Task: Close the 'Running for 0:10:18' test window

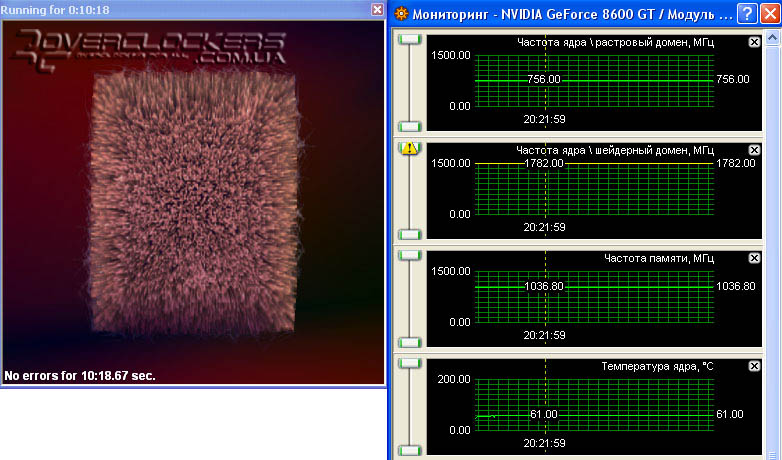Action: point(378,9)
